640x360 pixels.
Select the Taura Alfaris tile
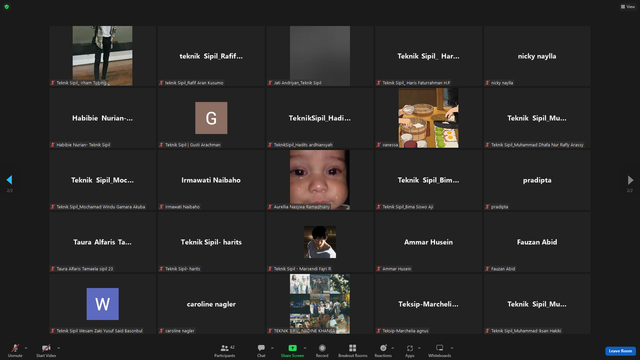click(102, 242)
